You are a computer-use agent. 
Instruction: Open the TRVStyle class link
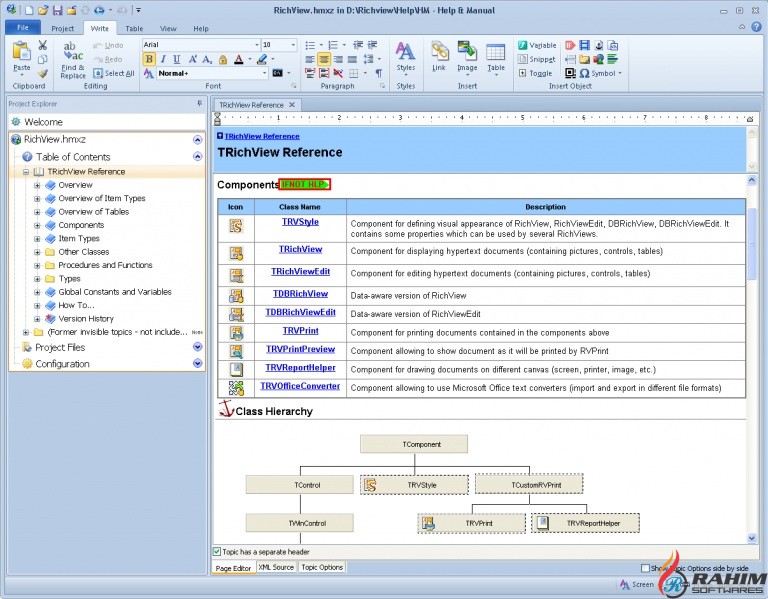point(300,222)
